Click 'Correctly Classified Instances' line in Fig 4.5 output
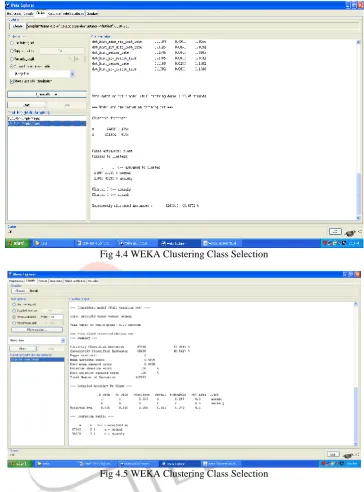Image resolution: width=364 pixels, height=492 pixels. click(x=130, y=347)
